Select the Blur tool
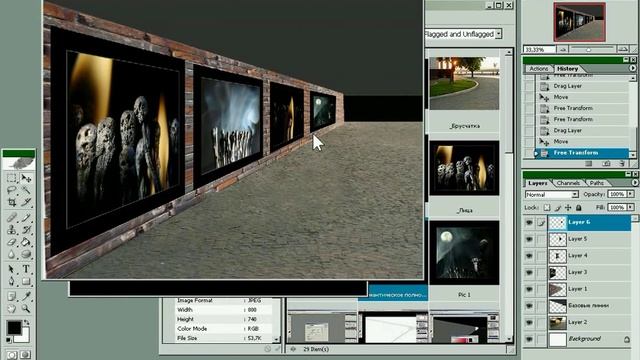 [11, 254]
